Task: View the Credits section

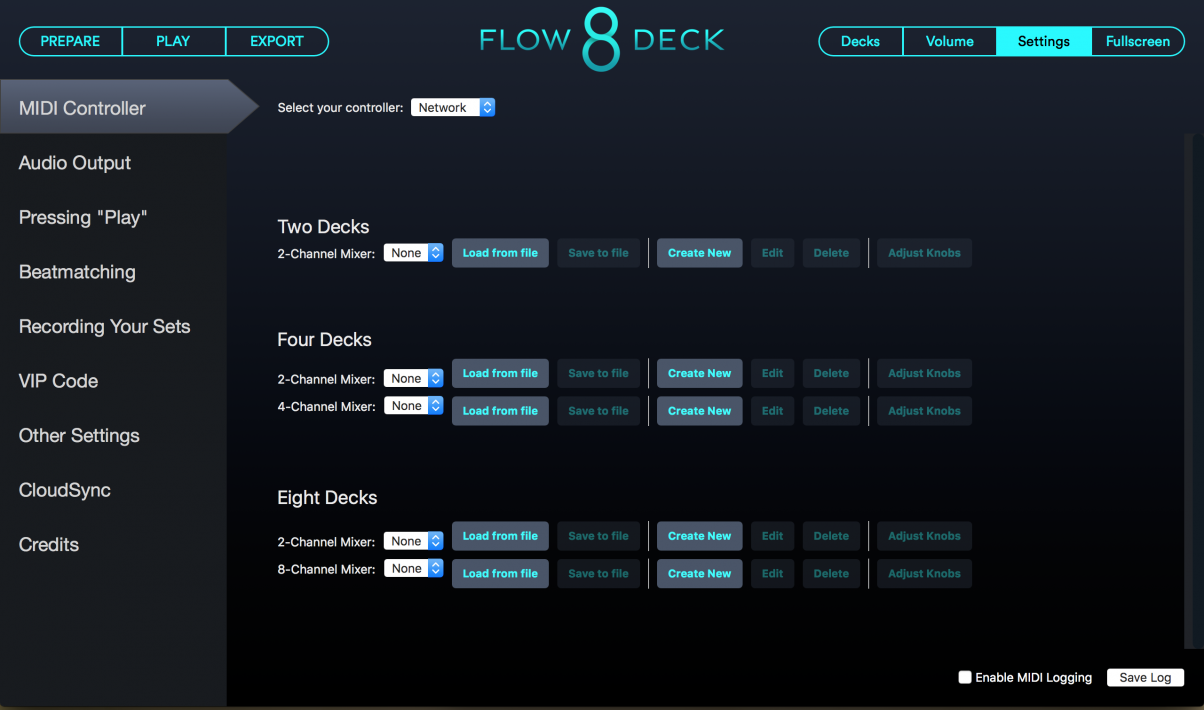Action: [x=49, y=544]
